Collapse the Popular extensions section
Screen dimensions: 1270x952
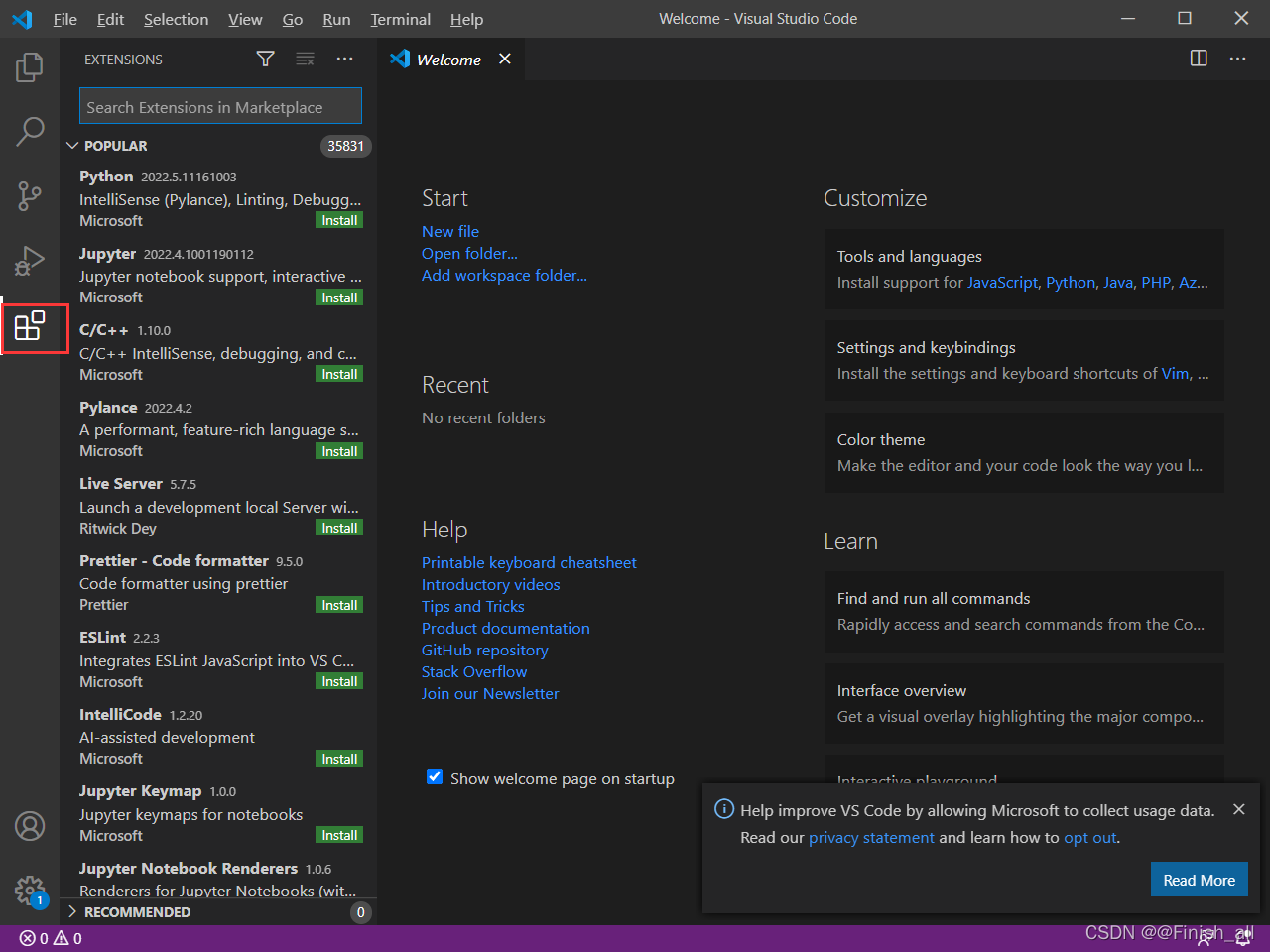[218, 146]
